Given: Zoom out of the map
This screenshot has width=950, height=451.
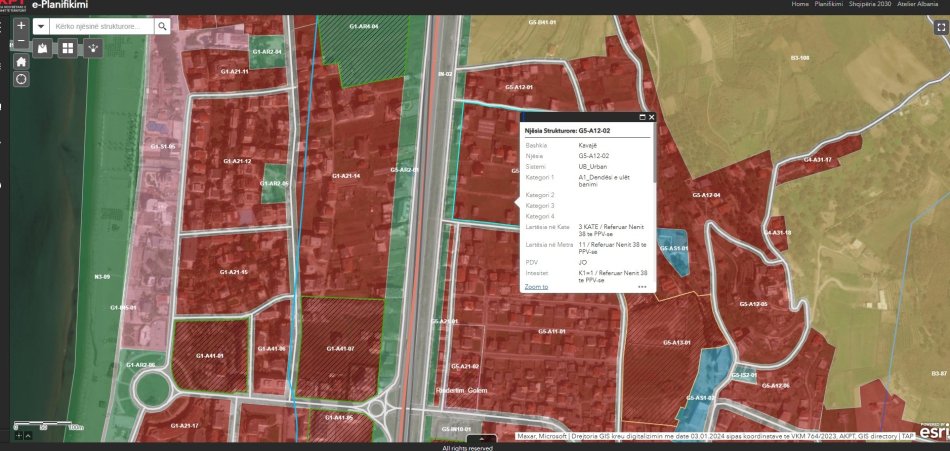Looking at the screenshot, I should click(21, 42).
